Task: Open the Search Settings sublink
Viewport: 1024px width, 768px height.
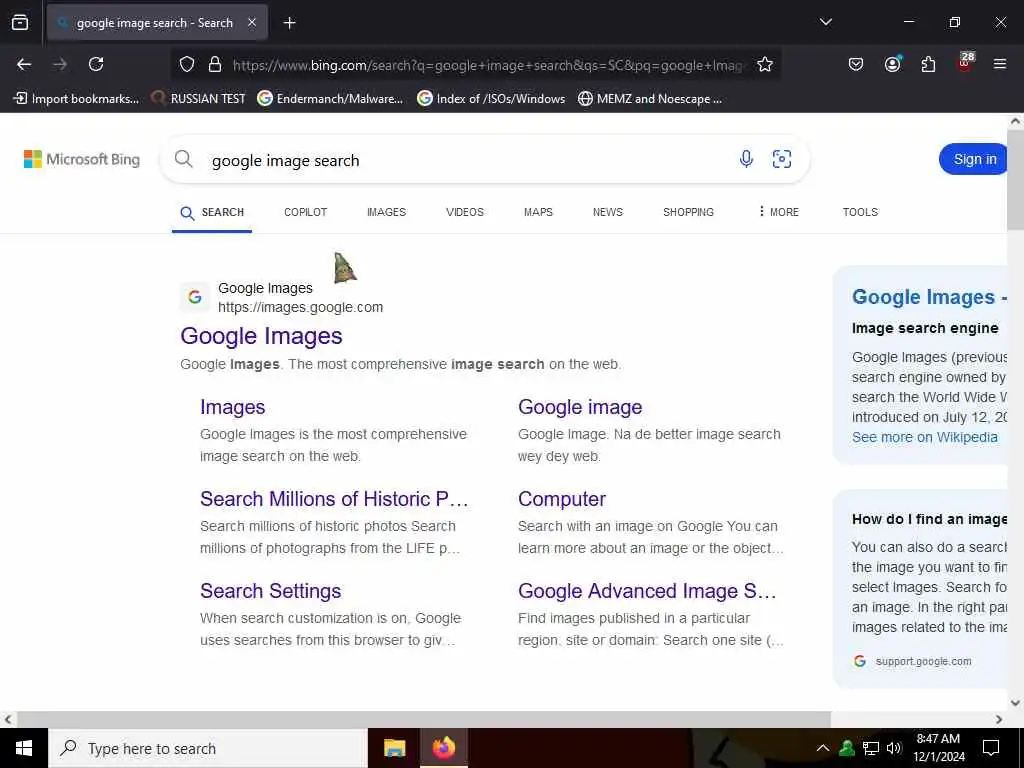Action: [270, 591]
